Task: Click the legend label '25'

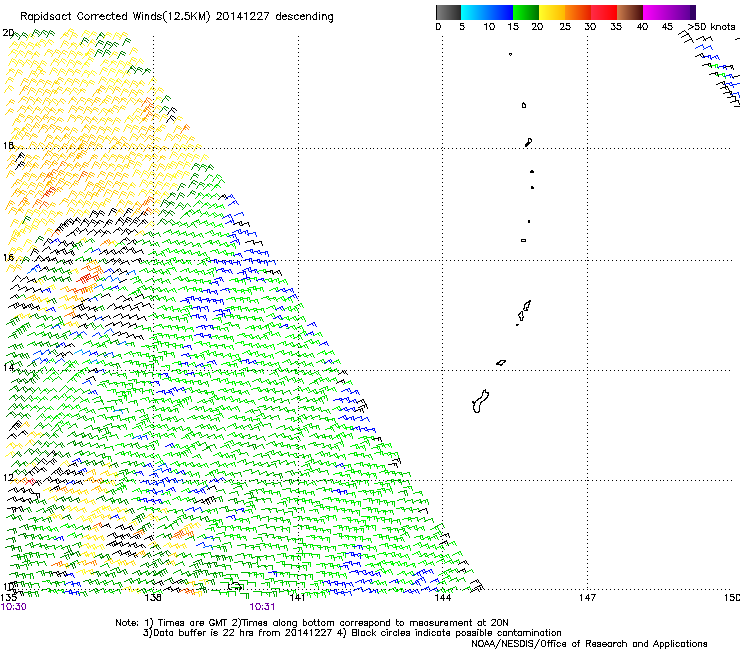Action: (x=565, y=27)
